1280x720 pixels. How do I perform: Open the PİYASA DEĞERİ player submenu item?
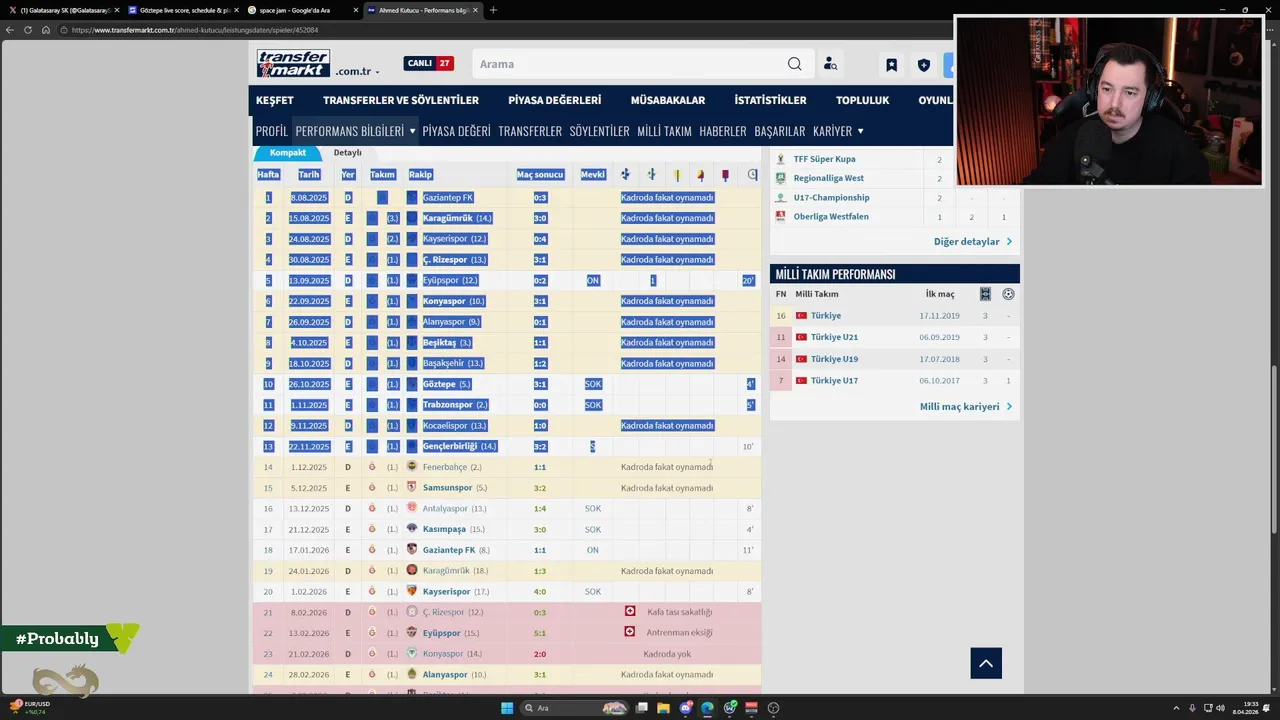456,131
